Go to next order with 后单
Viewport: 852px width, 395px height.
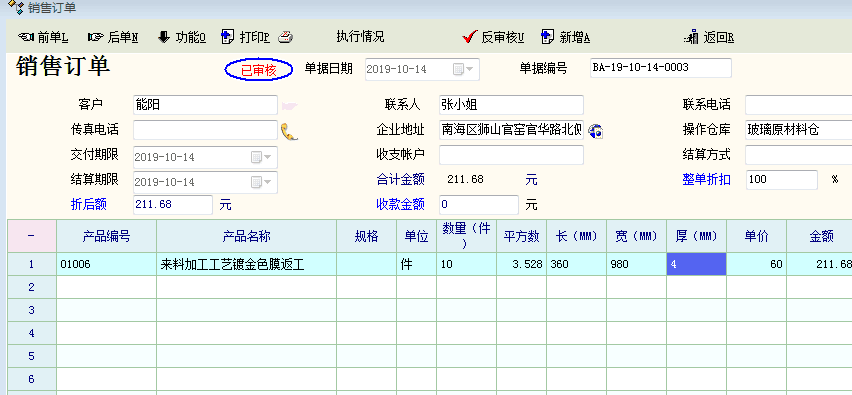[x=113, y=37]
